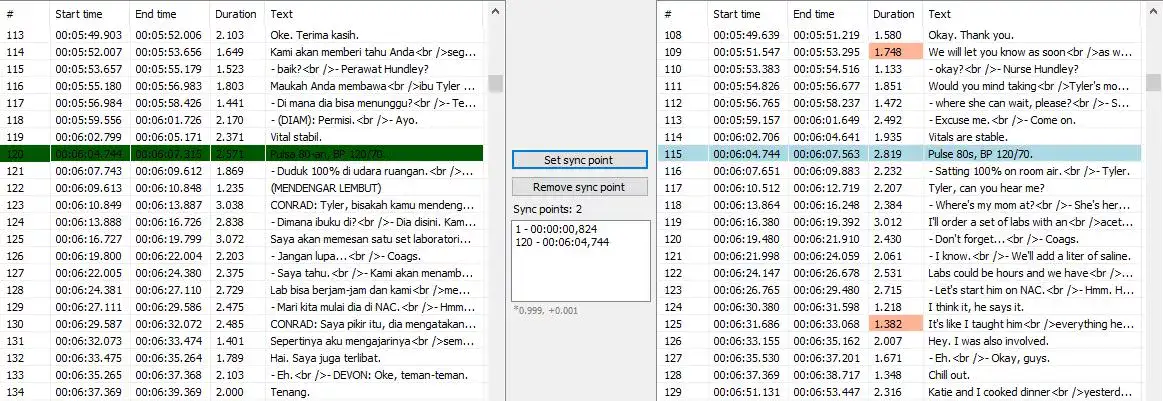Viewport: 1163px width, 401px height.
Task: Select right row 111 'Would you mind taking'
Action: 900,86
